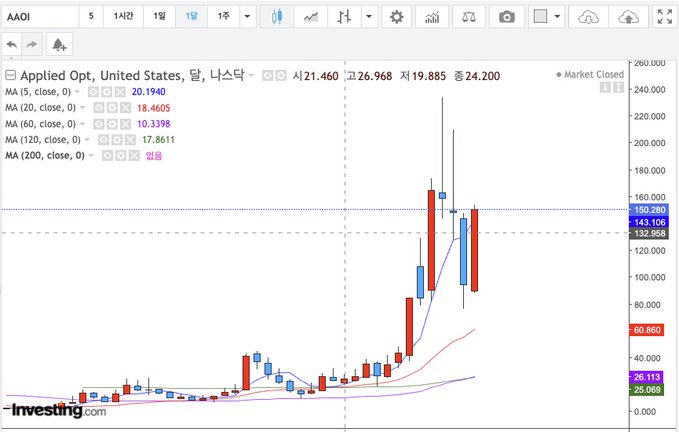
Task: Hide the MA 60 indicator
Action: click(x=99, y=124)
